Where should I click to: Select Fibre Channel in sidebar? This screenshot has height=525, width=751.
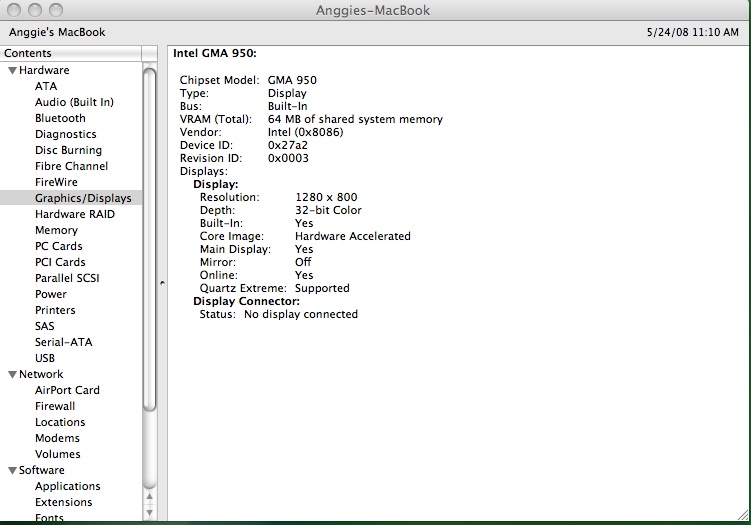pos(71,166)
